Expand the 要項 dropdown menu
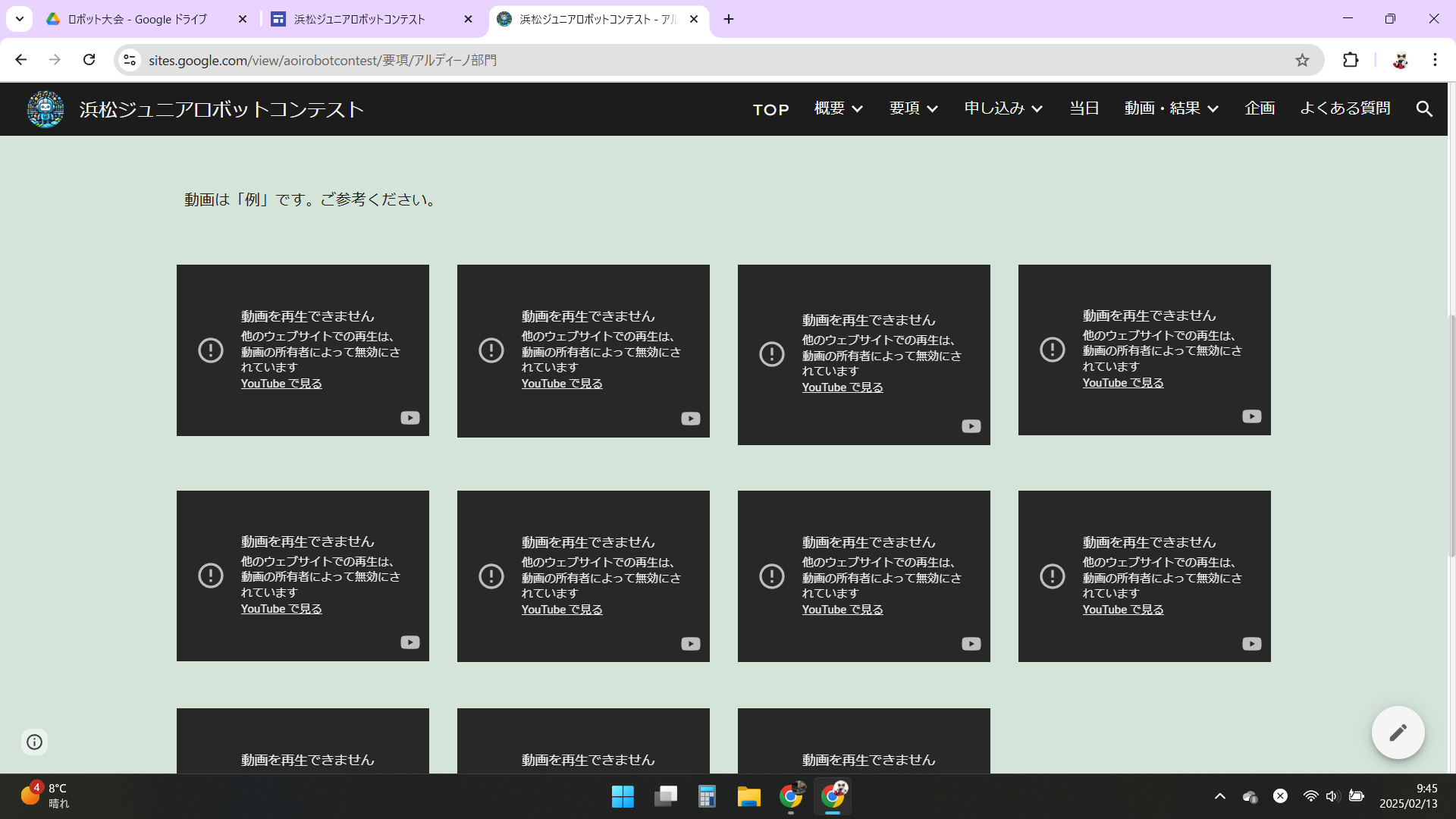The width and height of the screenshot is (1456, 819). pos(913,109)
